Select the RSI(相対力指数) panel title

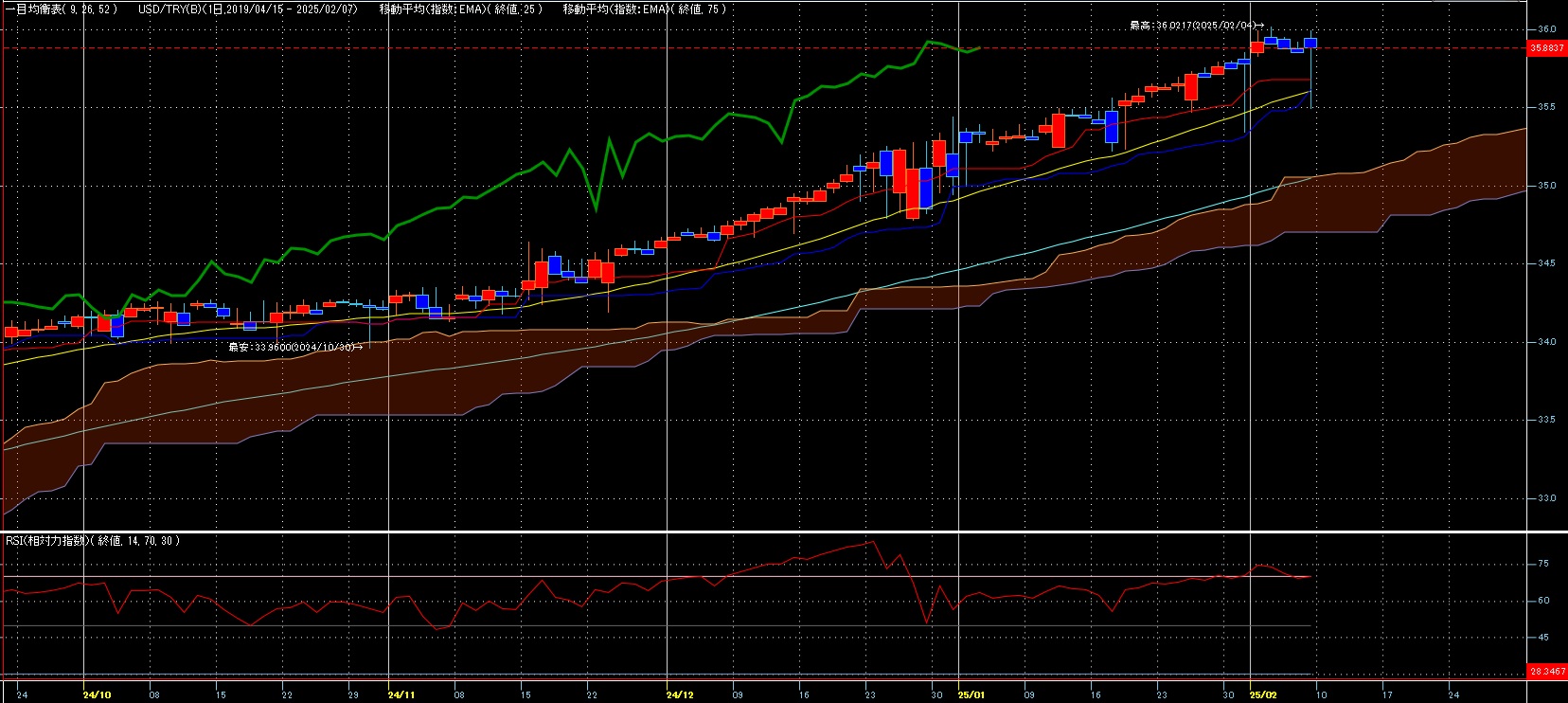(x=93, y=540)
